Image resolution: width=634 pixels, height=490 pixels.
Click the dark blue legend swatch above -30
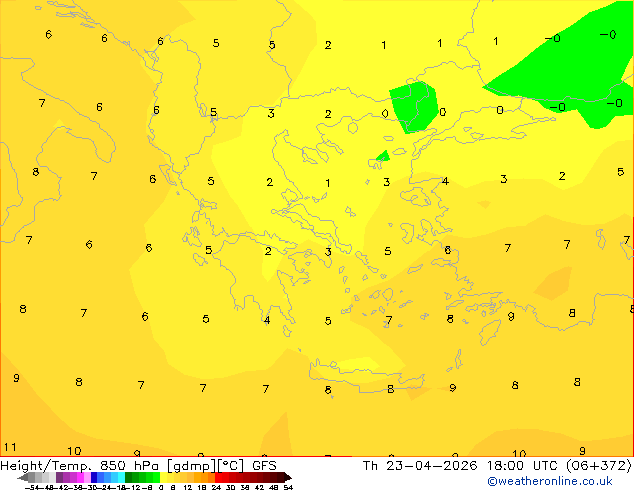tap(94, 477)
